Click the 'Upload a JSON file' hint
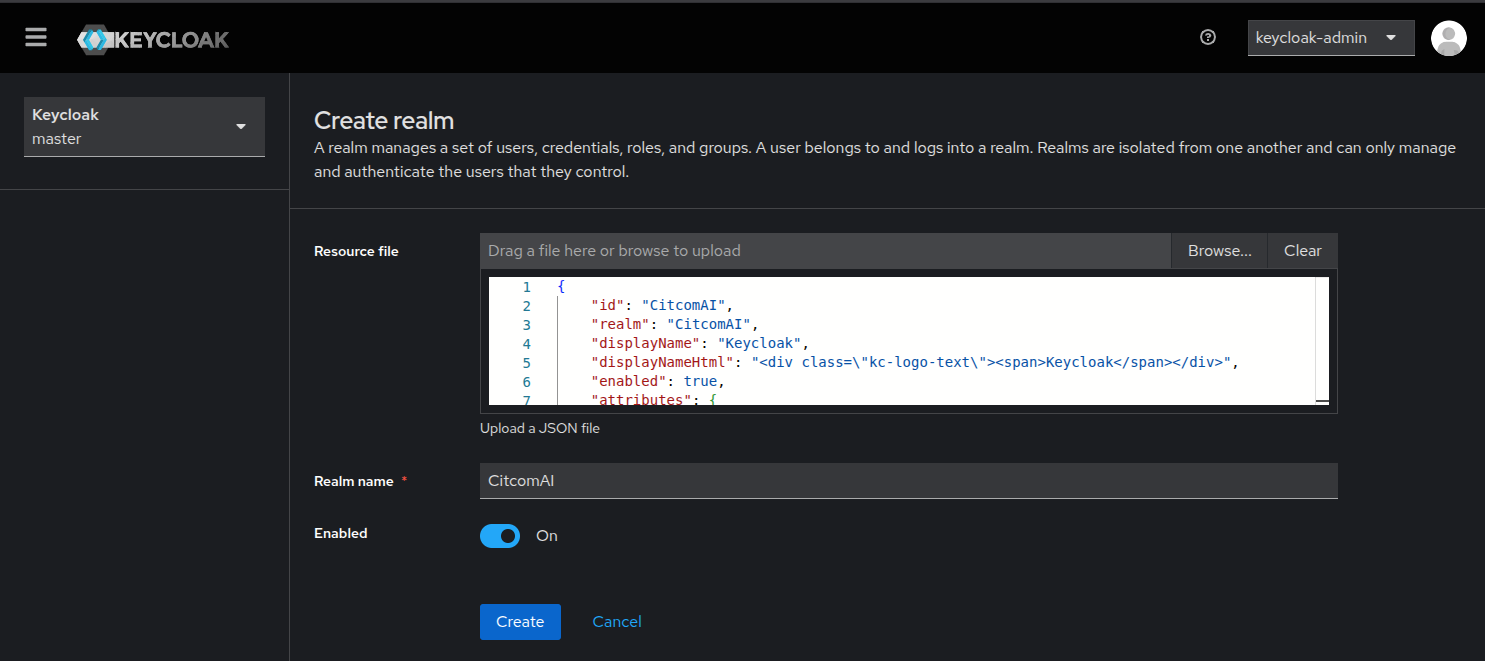The image size is (1485, 661). [x=540, y=428]
